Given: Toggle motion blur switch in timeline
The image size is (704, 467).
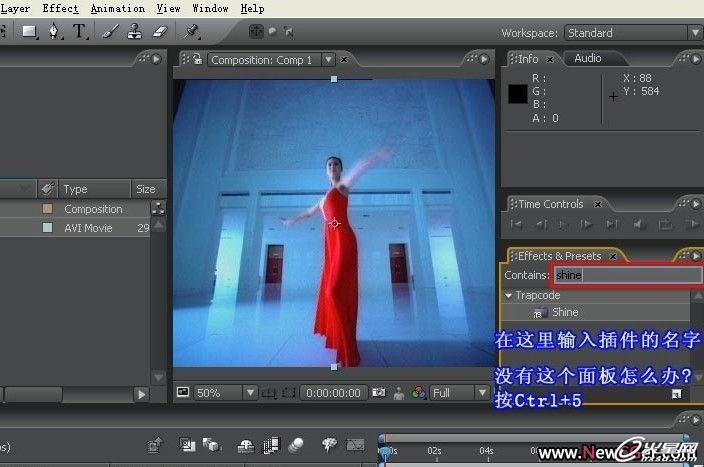Looking at the screenshot, I should (x=296, y=445).
